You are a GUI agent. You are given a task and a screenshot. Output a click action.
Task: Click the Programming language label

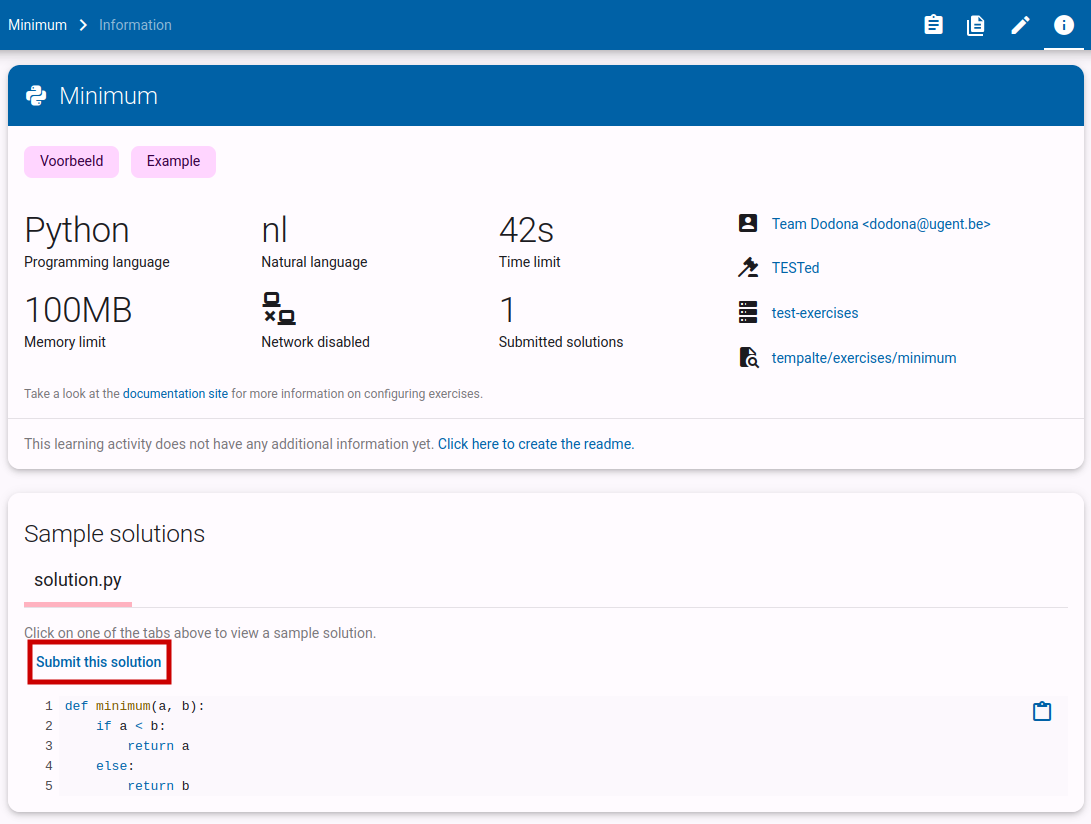point(97,262)
